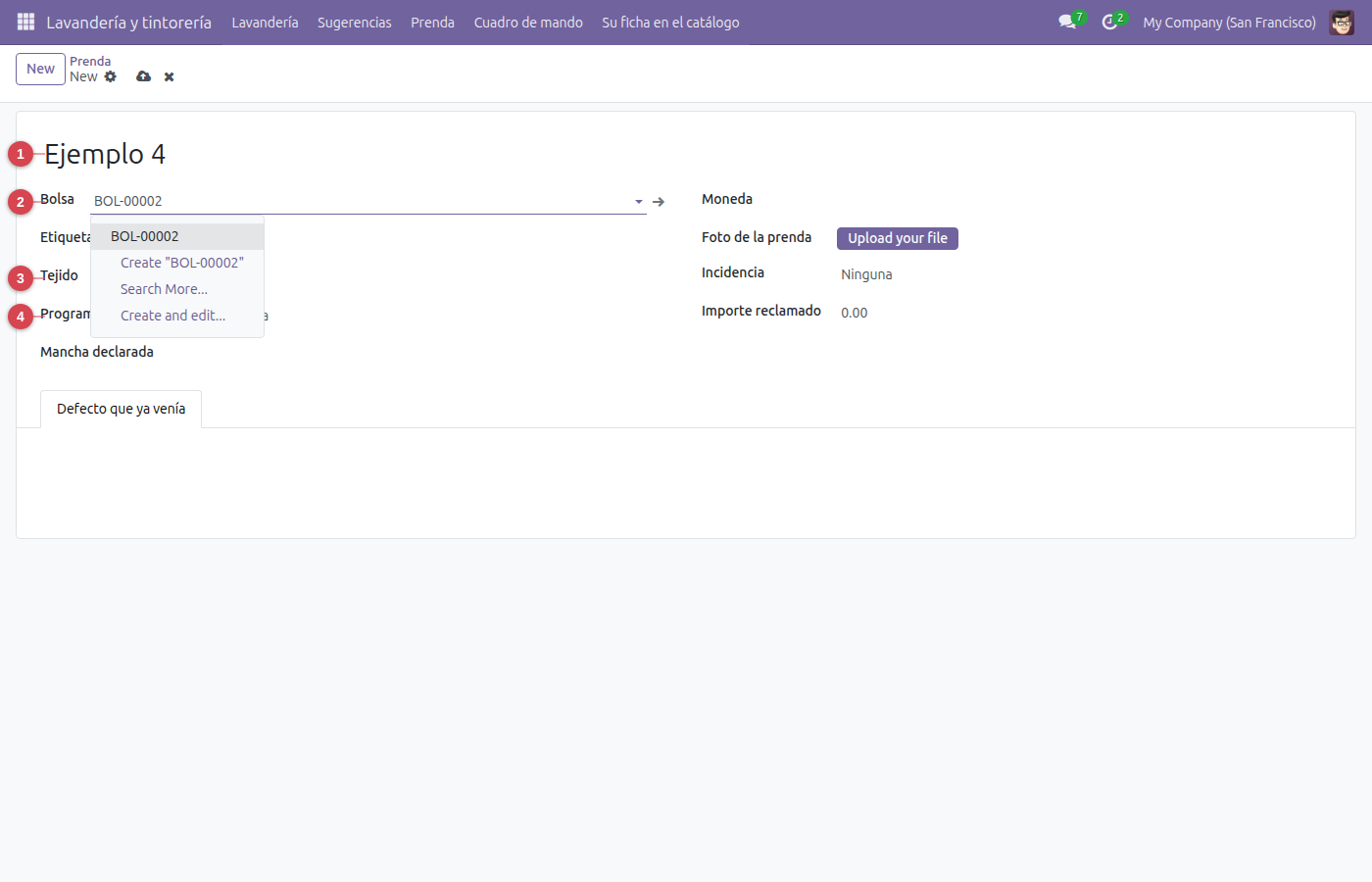Viewport: 1372px width, 882px height.
Task: Open the conversations chat icon
Action: pos(1067,22)
